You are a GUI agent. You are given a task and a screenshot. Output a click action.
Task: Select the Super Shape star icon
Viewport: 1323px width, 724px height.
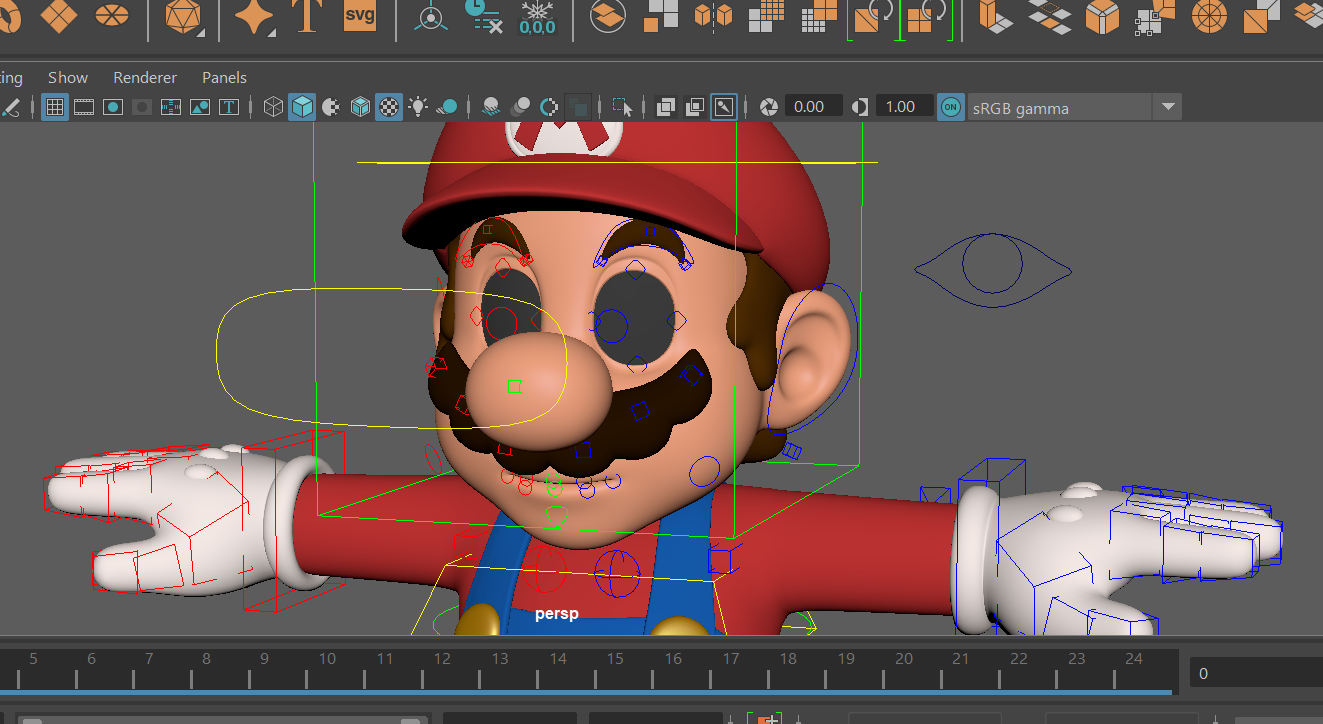click(x=252, y=16)
